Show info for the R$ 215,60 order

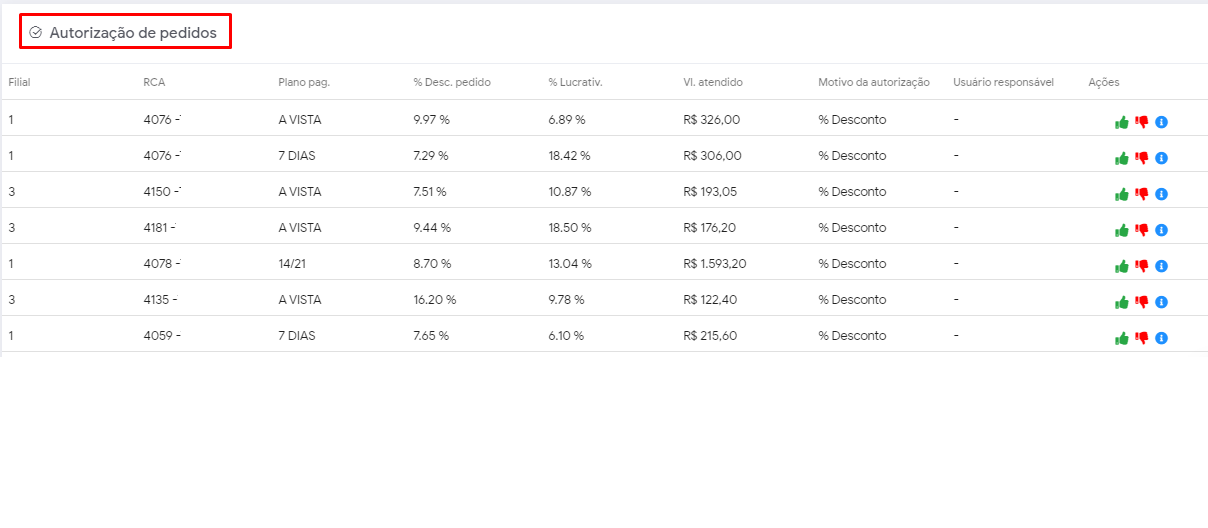click(x=1161, y=338)
